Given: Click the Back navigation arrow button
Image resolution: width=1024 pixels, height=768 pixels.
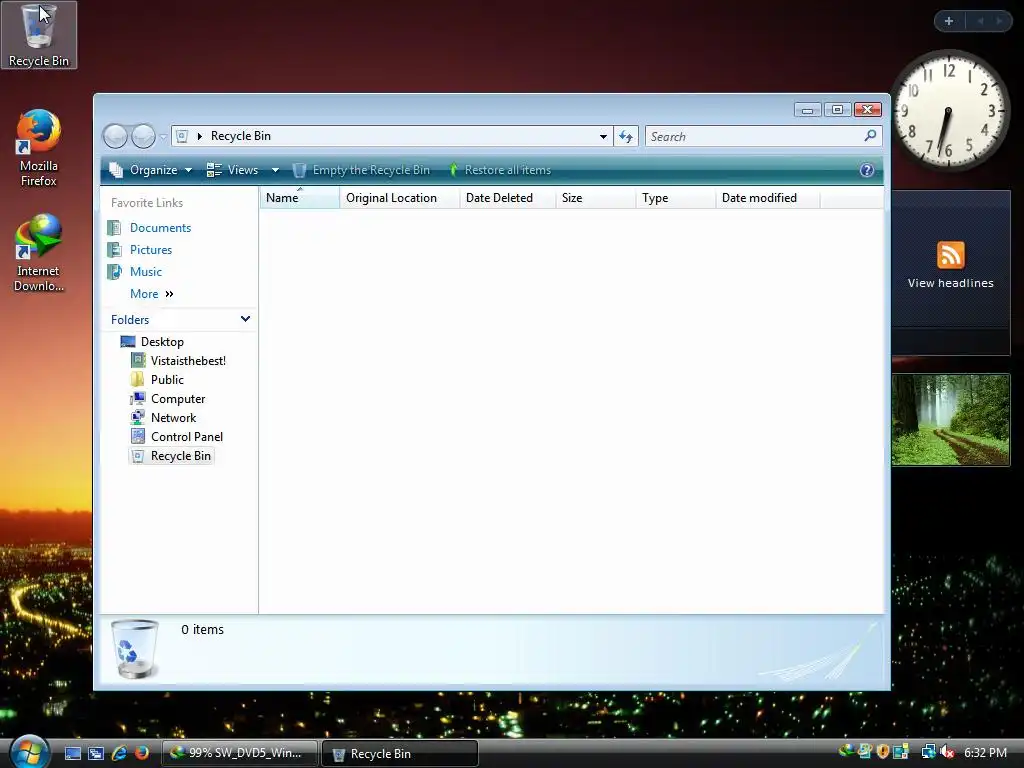Looking at the screenshot, I should pyautogui.click(x=115, y=136).
